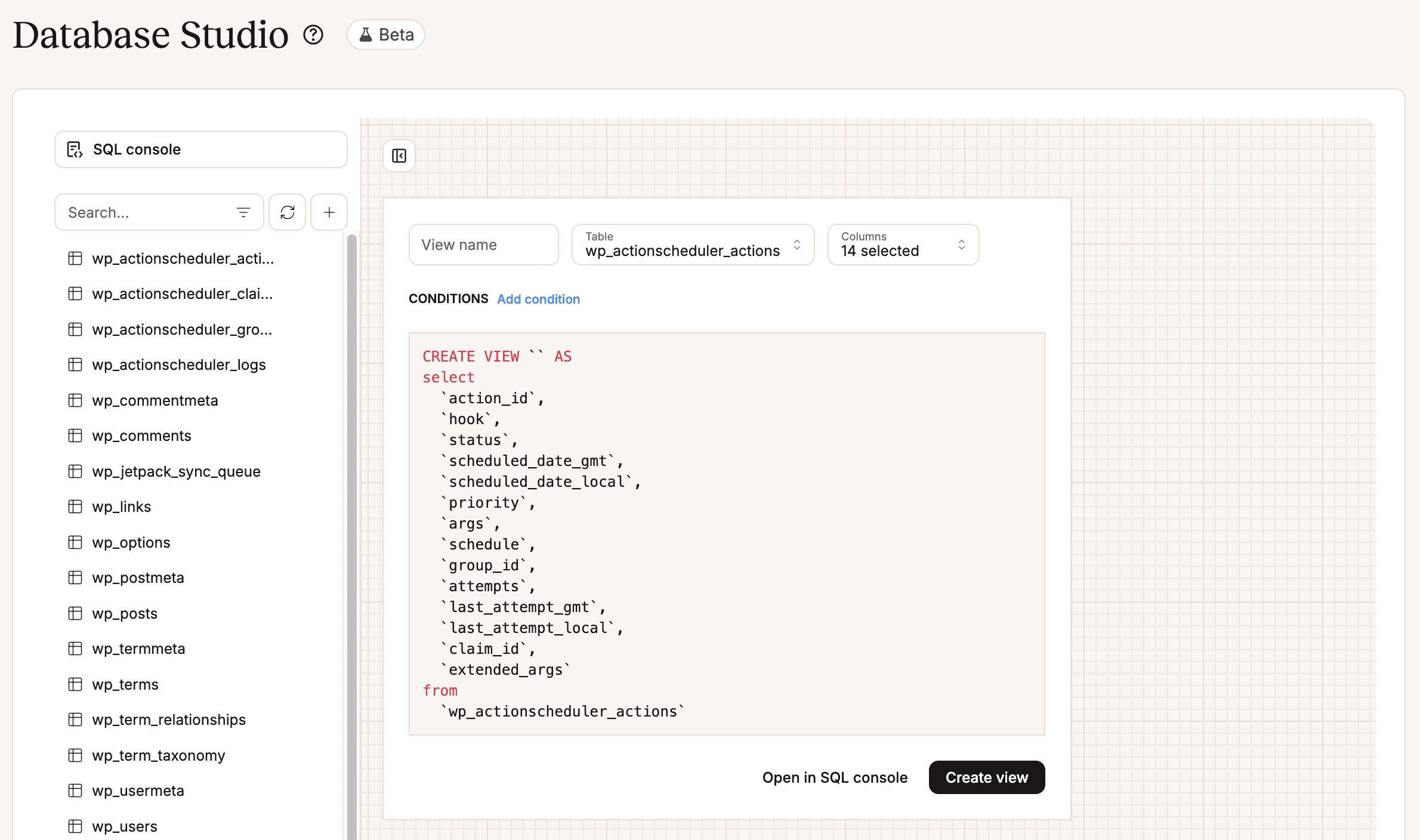This screenshot has height=840, width=1420.
Task: Open the Columns 14 selected dropdown
Action: [x=903, y=245]
